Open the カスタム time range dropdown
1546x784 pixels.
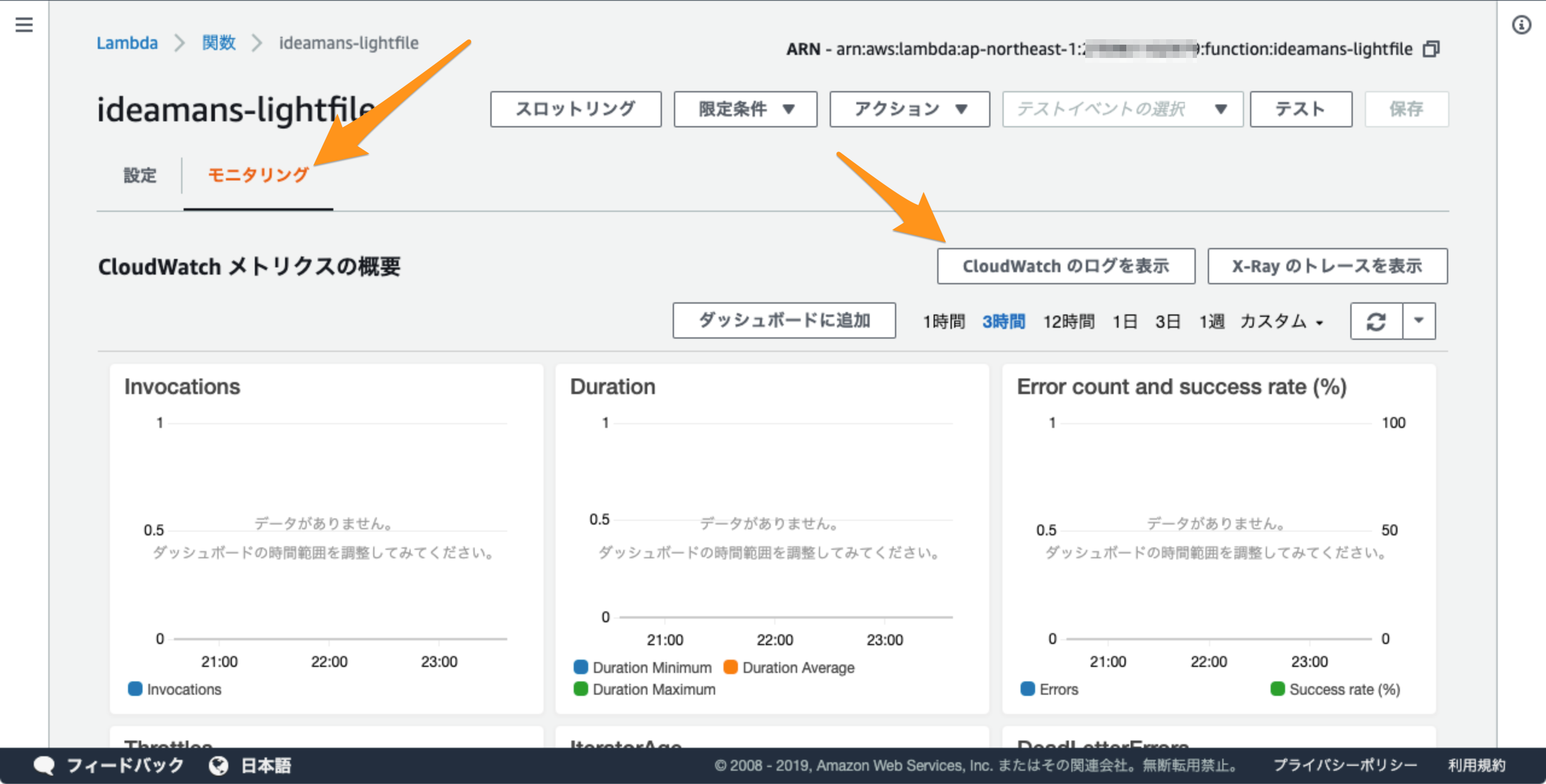coord(1281,322)
